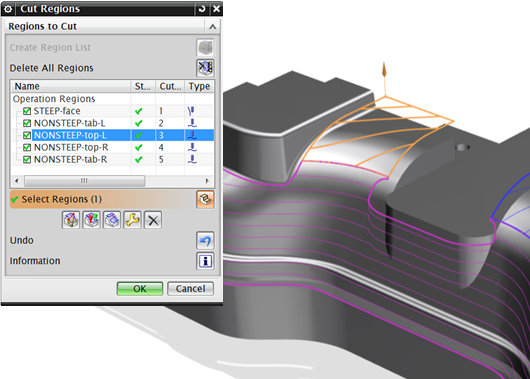Toggle the NONSTEEP-tab-L checkbox
Viewport: 530px width, 379px height.
point(27,123)
